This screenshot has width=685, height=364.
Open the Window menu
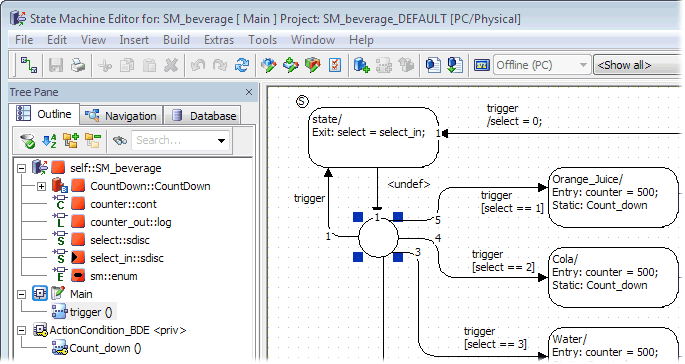coord(313,40)
